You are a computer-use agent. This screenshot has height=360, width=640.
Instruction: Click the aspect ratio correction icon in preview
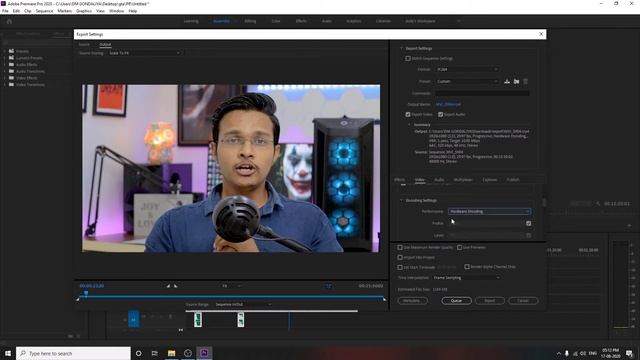click(328, 286)
